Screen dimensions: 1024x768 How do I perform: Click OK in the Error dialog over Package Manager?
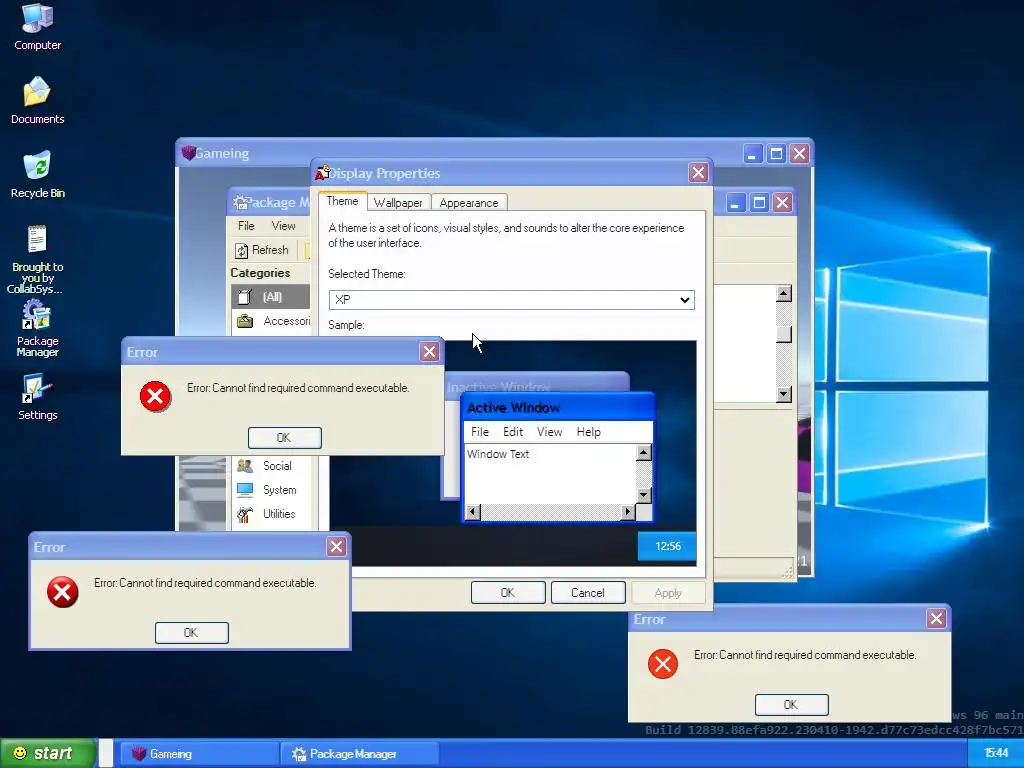(x=284, y=438)
